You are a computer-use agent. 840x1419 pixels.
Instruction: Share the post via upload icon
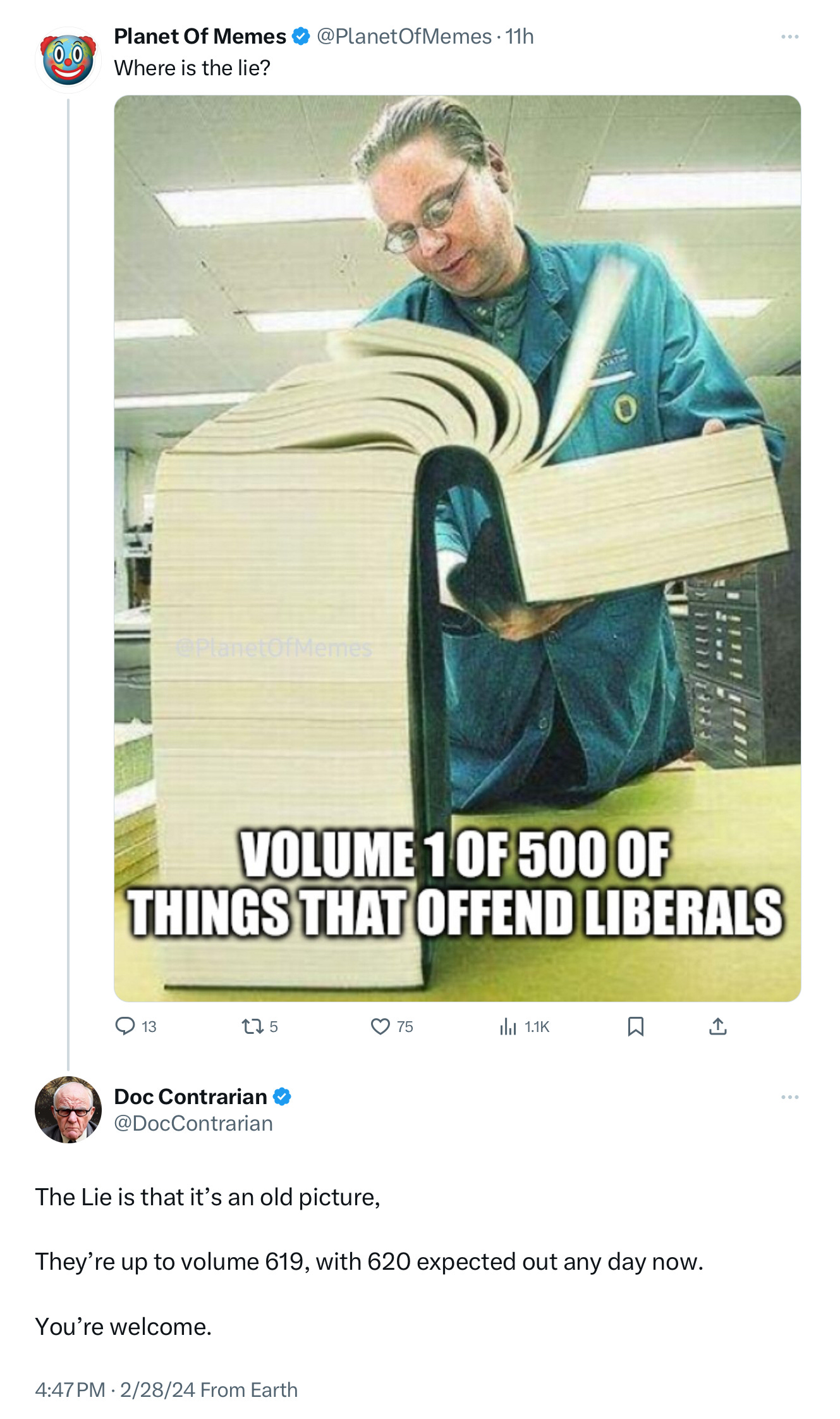click(x=717, y=1026)
